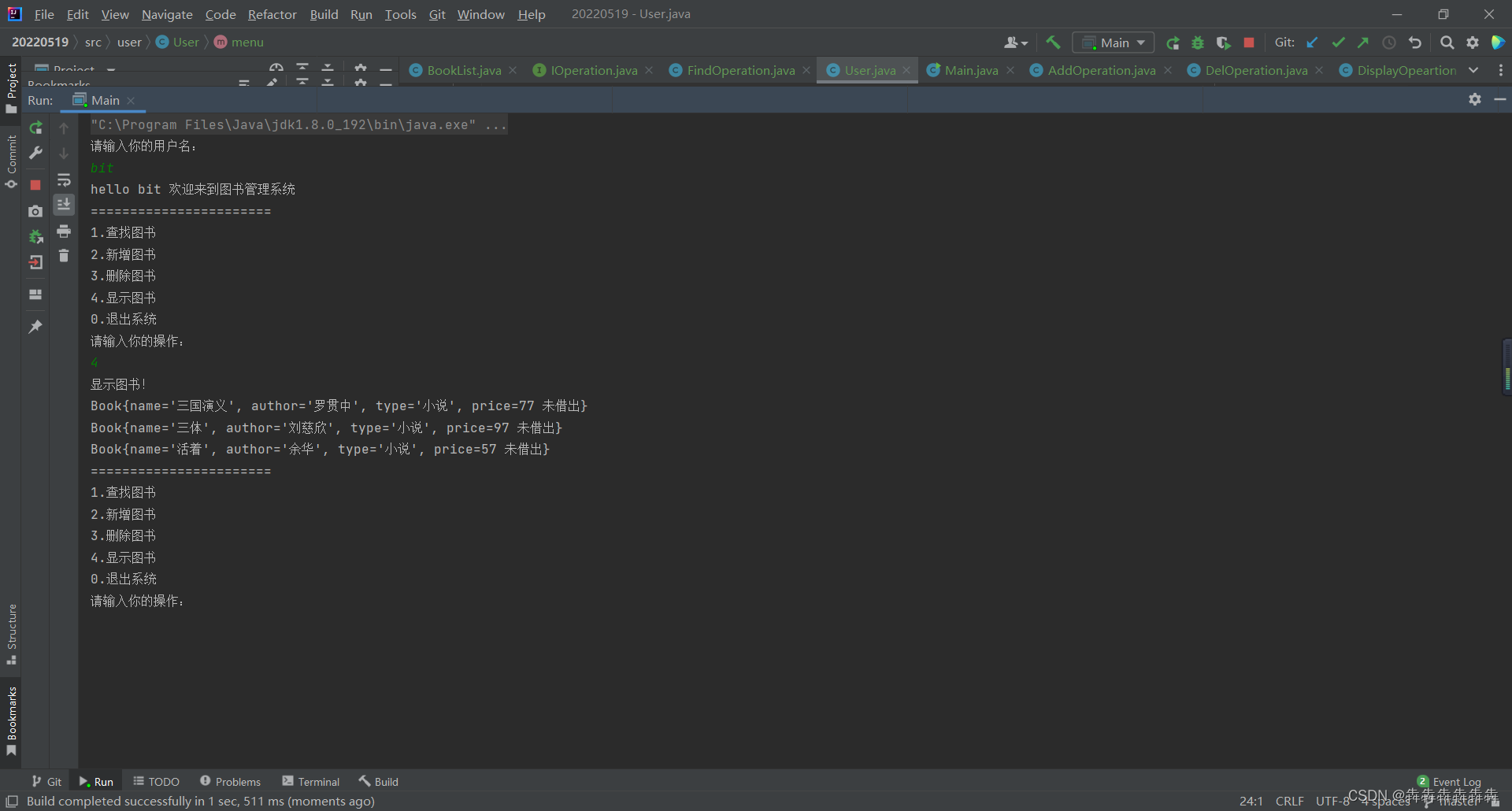Click the 24:1 cursor position indicator
The height and width of the screenshot is (811, 1512).
click(x=1251, y=801)
